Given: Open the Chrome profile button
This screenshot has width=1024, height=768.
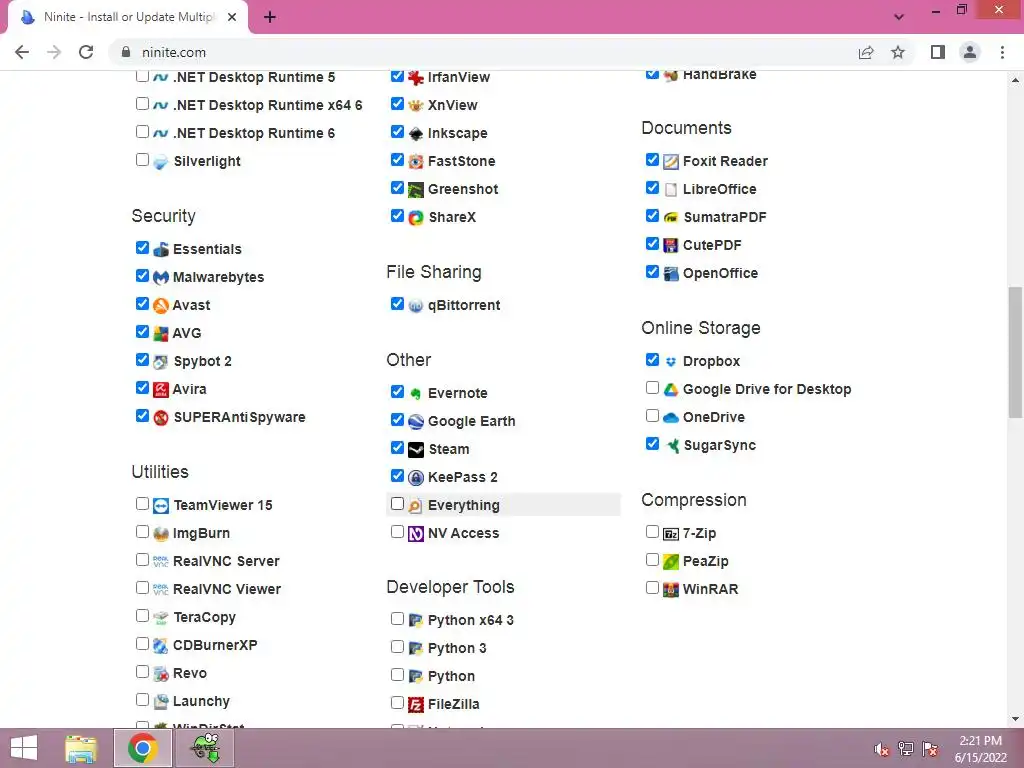Looking at the screenshot, I should coord(970,52).
